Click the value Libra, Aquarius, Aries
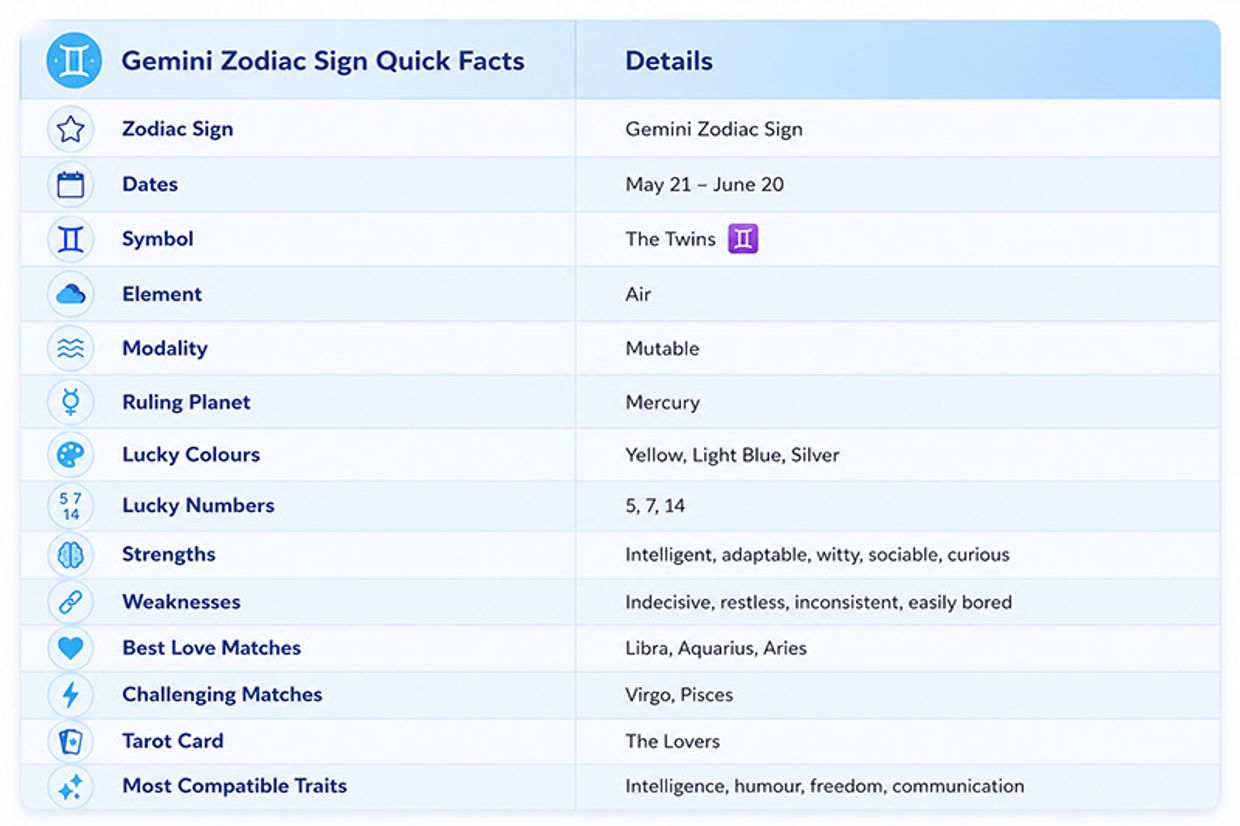 [x=716, y=648]
